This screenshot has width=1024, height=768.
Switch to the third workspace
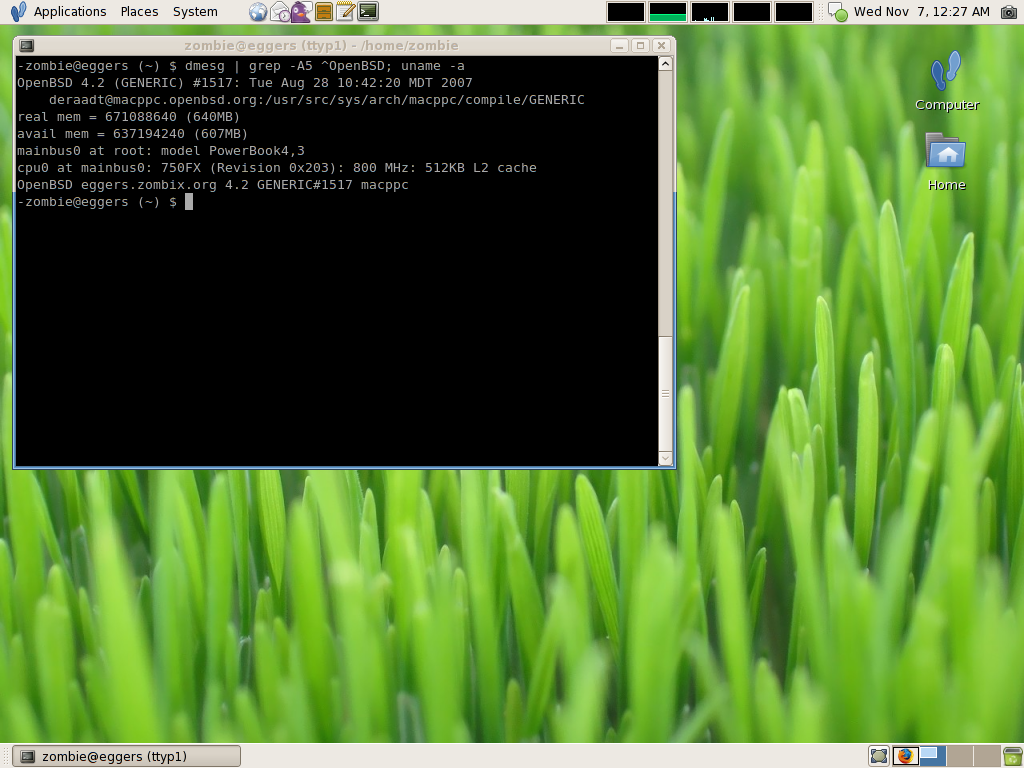coord(959,756)
